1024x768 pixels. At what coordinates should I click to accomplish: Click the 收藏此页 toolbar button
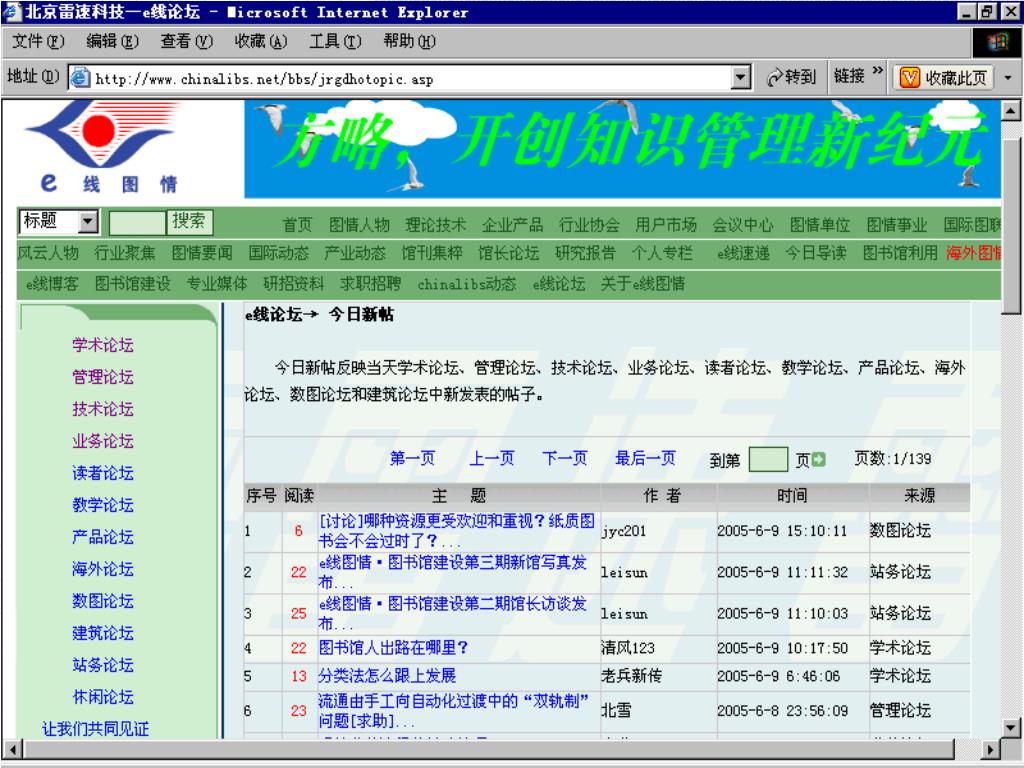click(x=943, y=78)
